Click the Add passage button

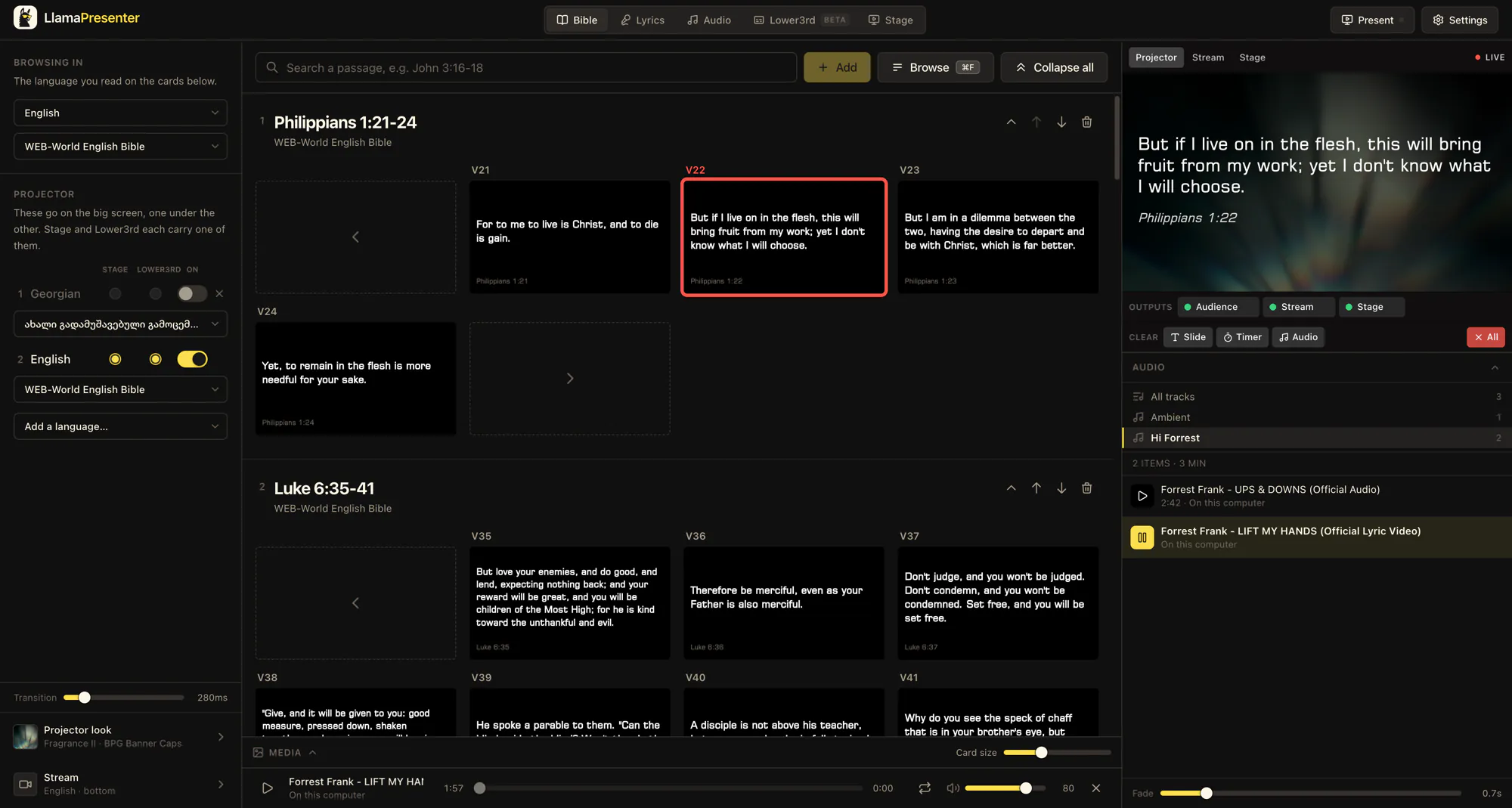pyautogui.click(x=837, y=67)
